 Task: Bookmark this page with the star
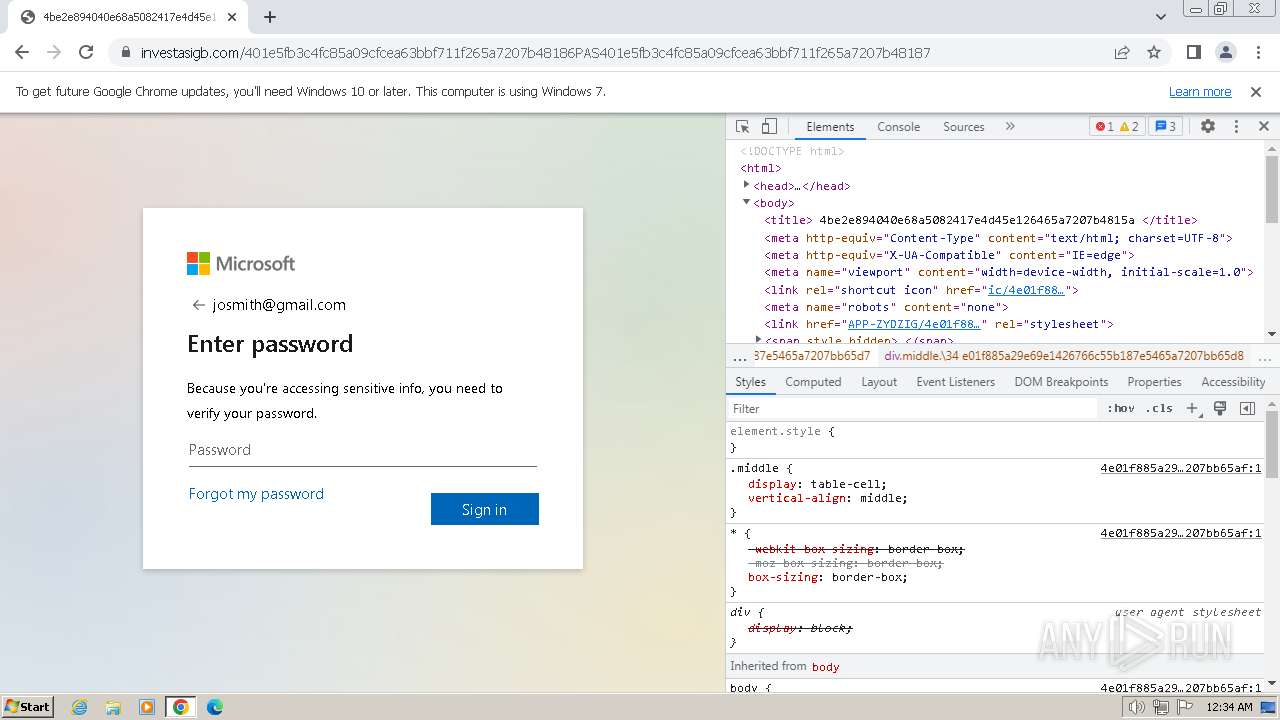coord(1154,53)
